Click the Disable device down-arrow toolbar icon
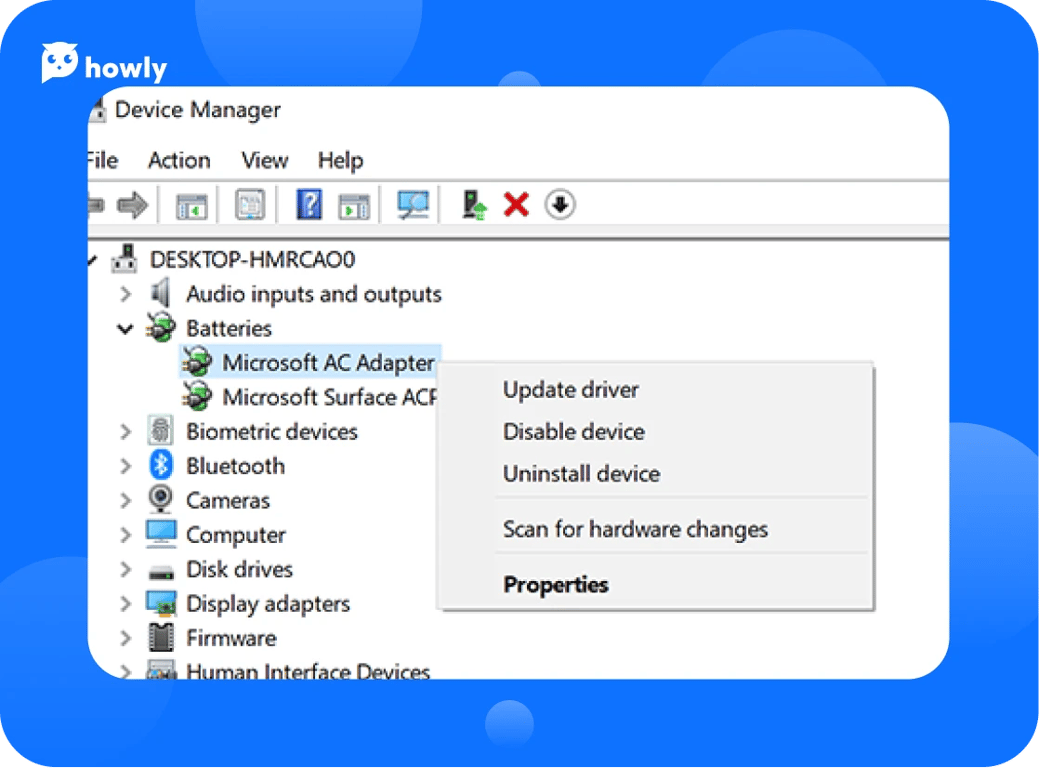1039x768 pixels. pos(560,204)
